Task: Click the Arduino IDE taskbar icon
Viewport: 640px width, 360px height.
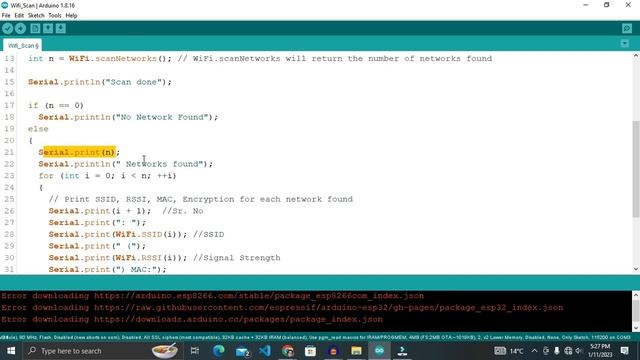Action: point(379,351)
